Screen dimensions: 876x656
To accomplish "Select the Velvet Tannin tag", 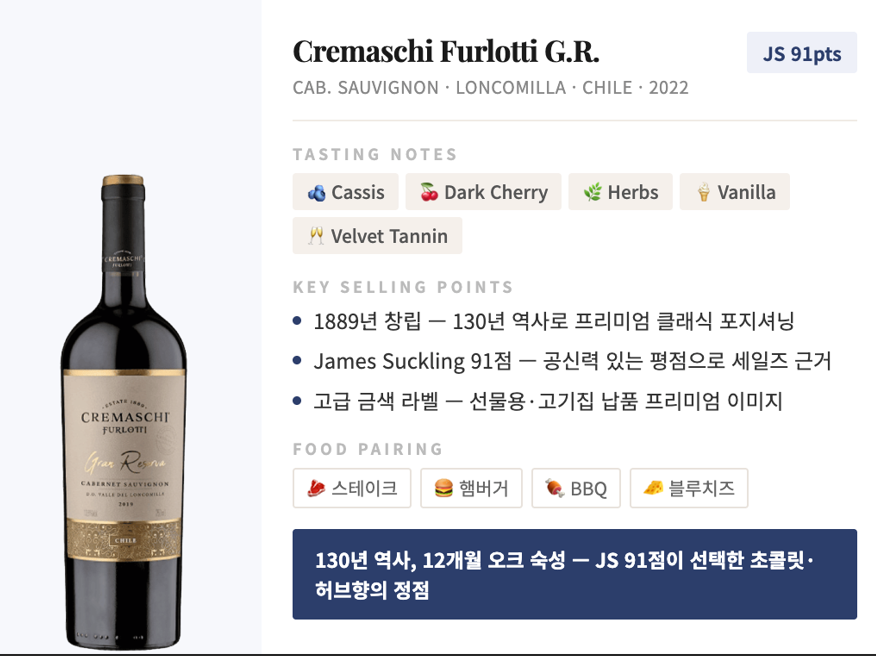I will pos(377,236).
